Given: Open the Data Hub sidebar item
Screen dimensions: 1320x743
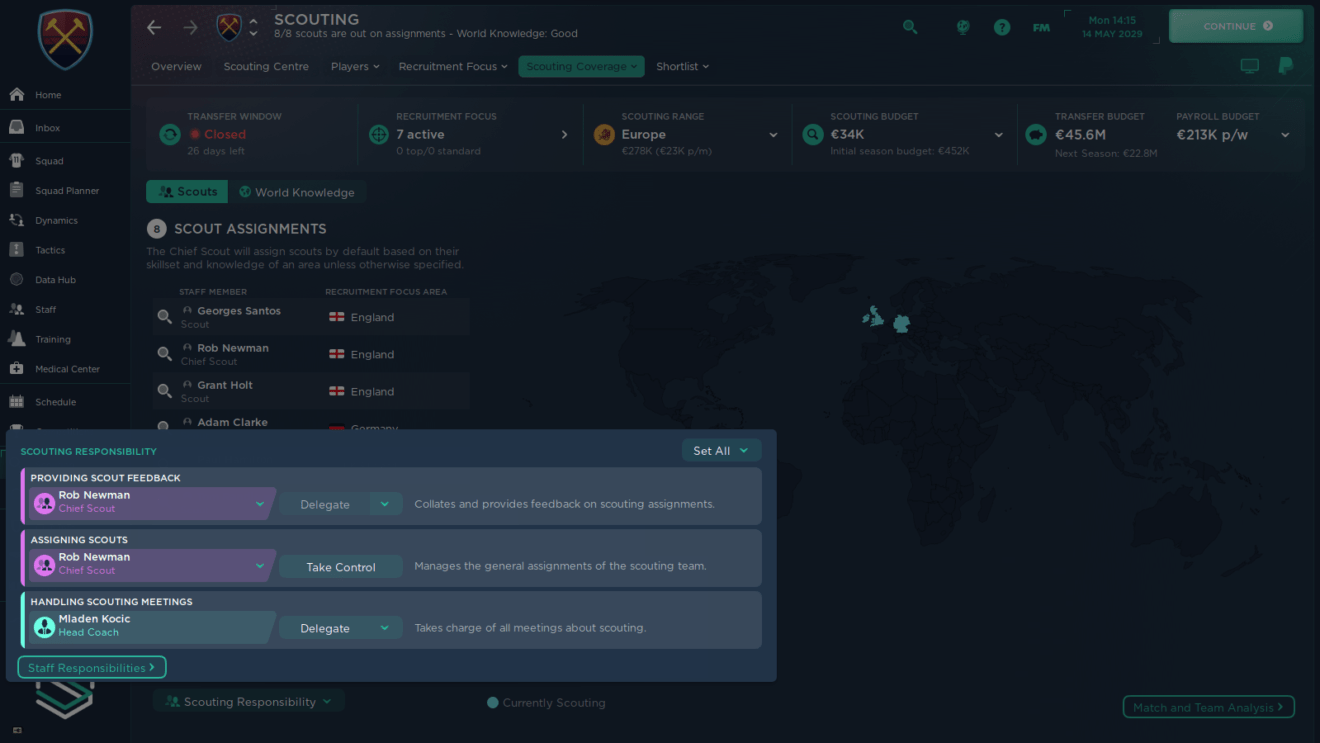Looking at the screenshot, I should tap(55, 280).
